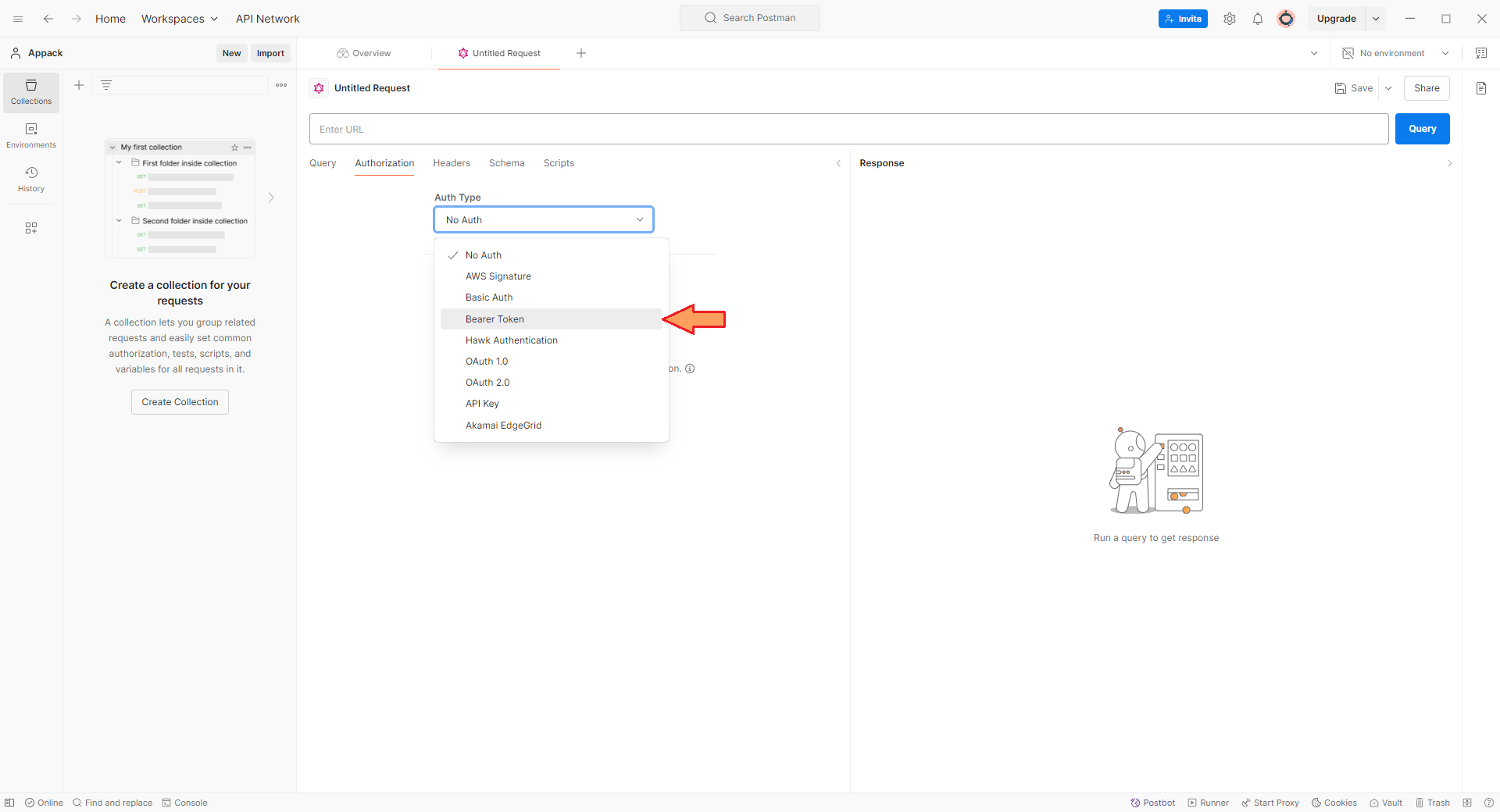This screenshot has height=812, width=1500.
Task: Choose Bearer Token auth type
Action: click(x=552, y=319)
